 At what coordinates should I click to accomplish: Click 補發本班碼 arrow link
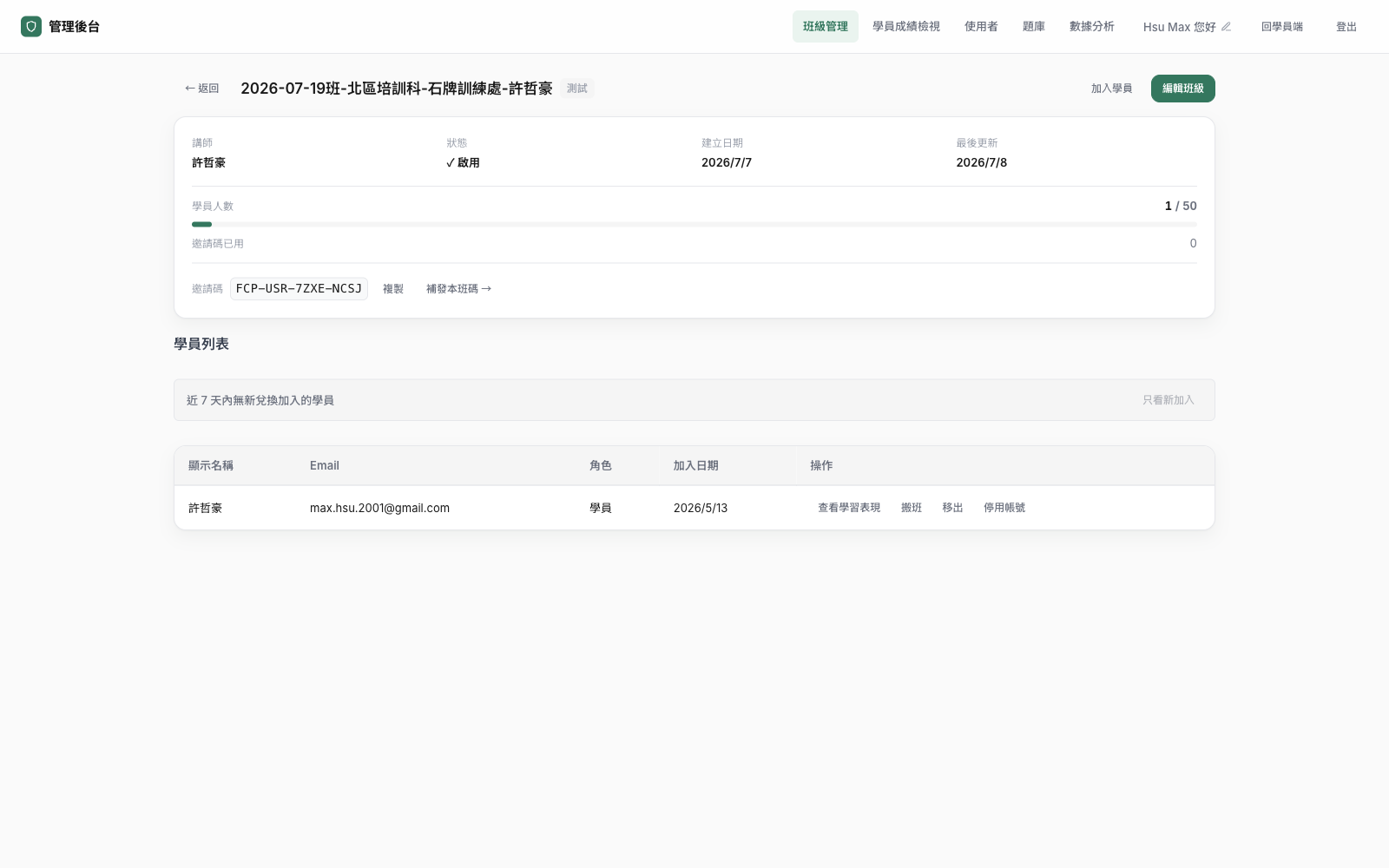tap(458, 289)
